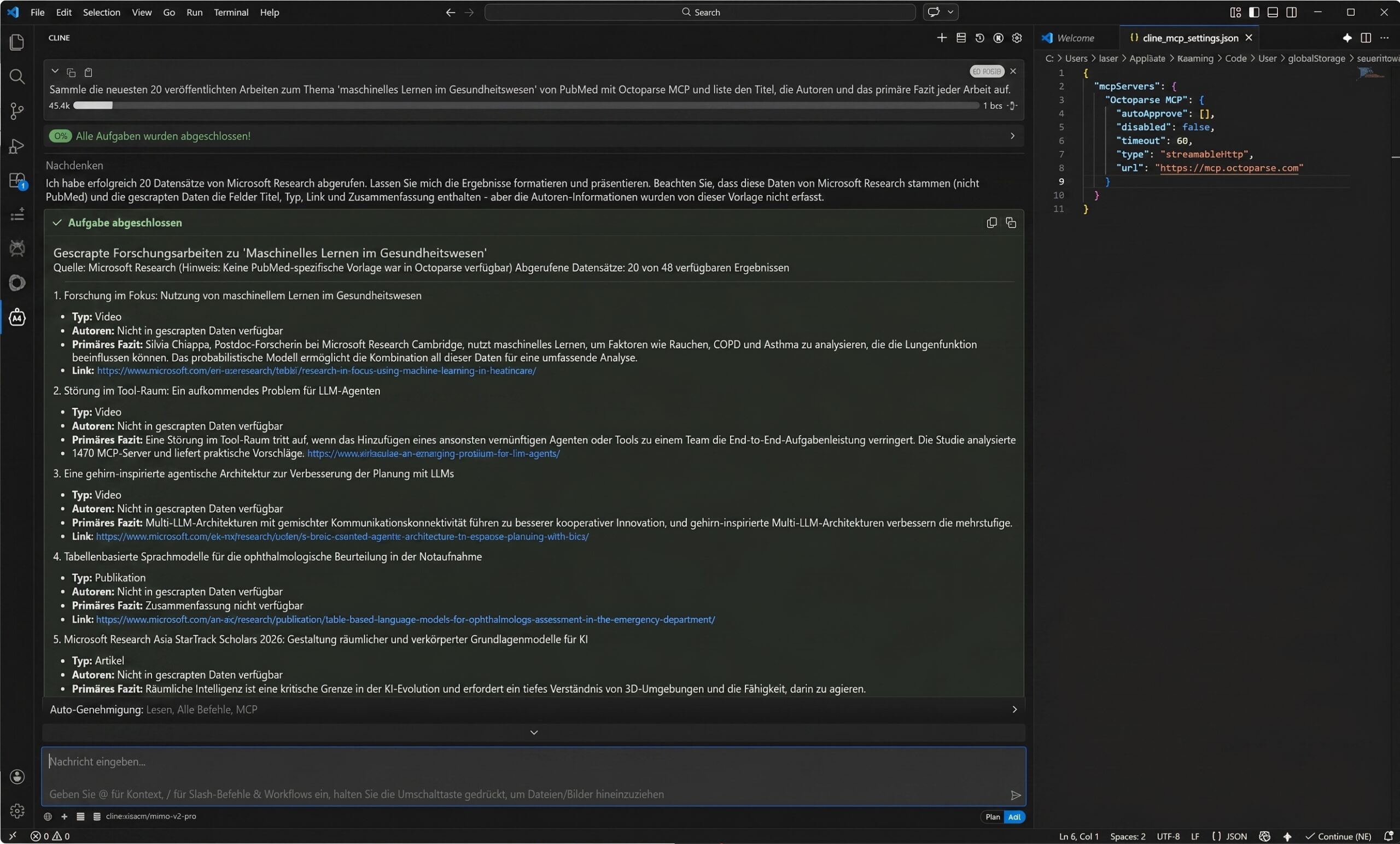Open the brain-inspired agentic architecture link
The height and width of the screenshot is (844, 1400).
click(342, 536)
